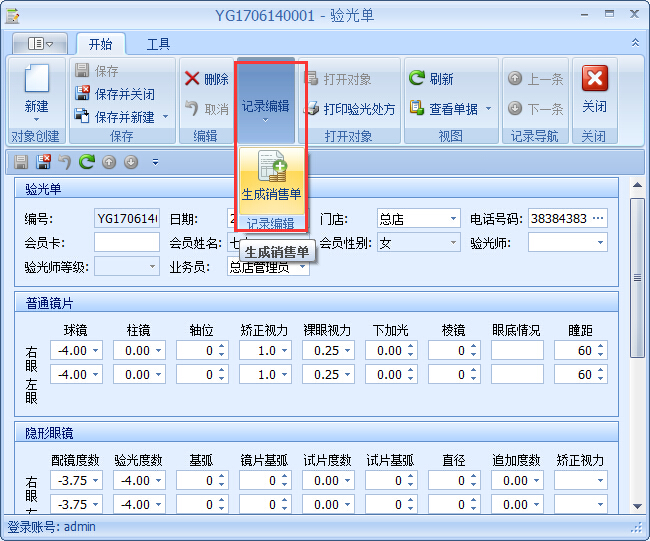Open the 验光师 optometrist dropdown

pyautogui.click(x=600, y=243)
